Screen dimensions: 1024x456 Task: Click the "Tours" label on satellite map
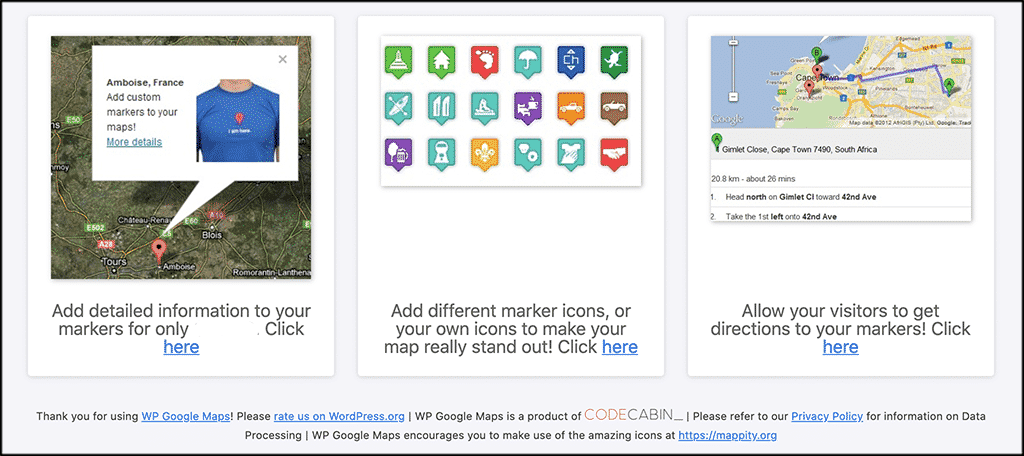click(115, 262)
